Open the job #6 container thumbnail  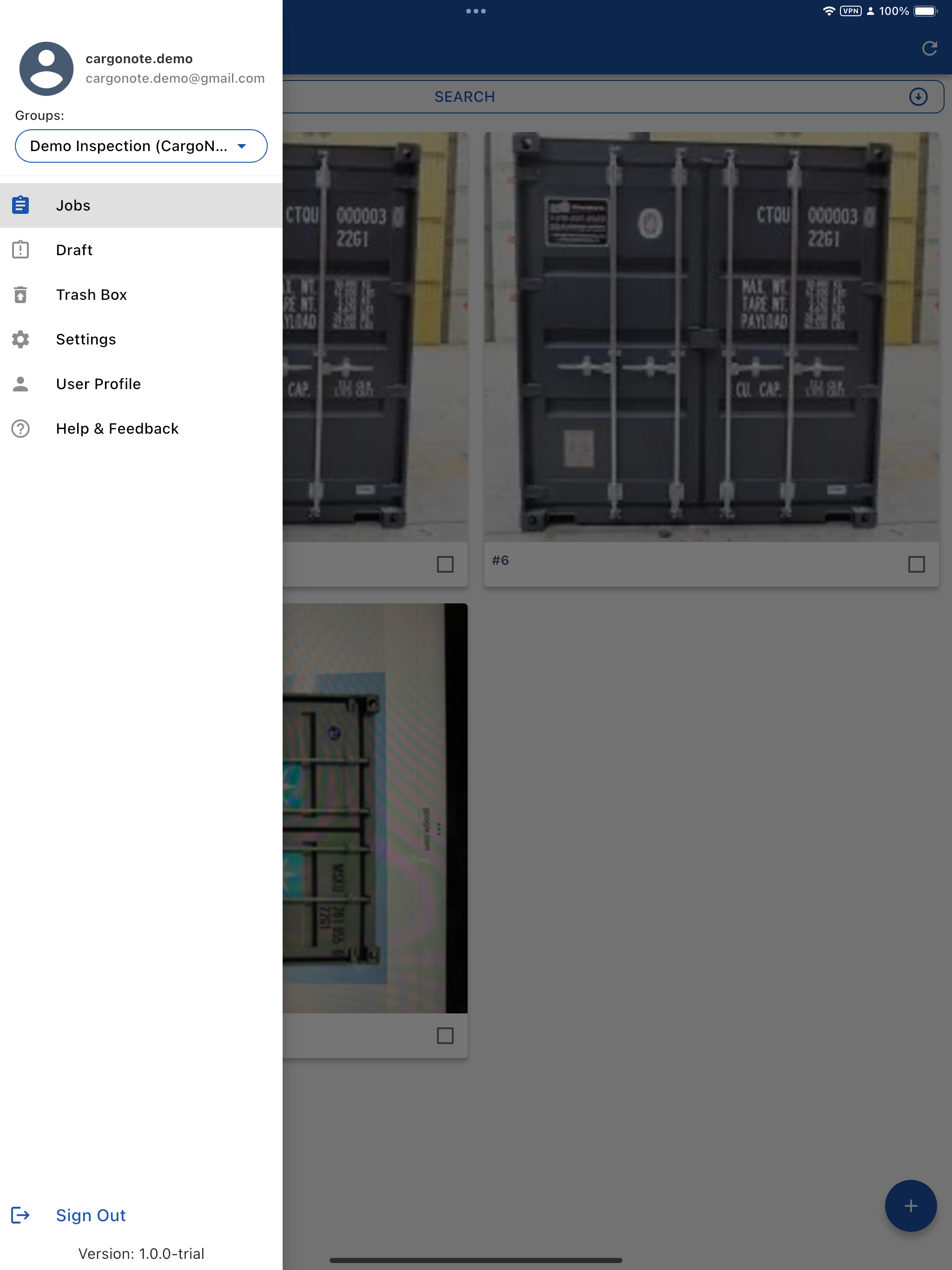711,337
